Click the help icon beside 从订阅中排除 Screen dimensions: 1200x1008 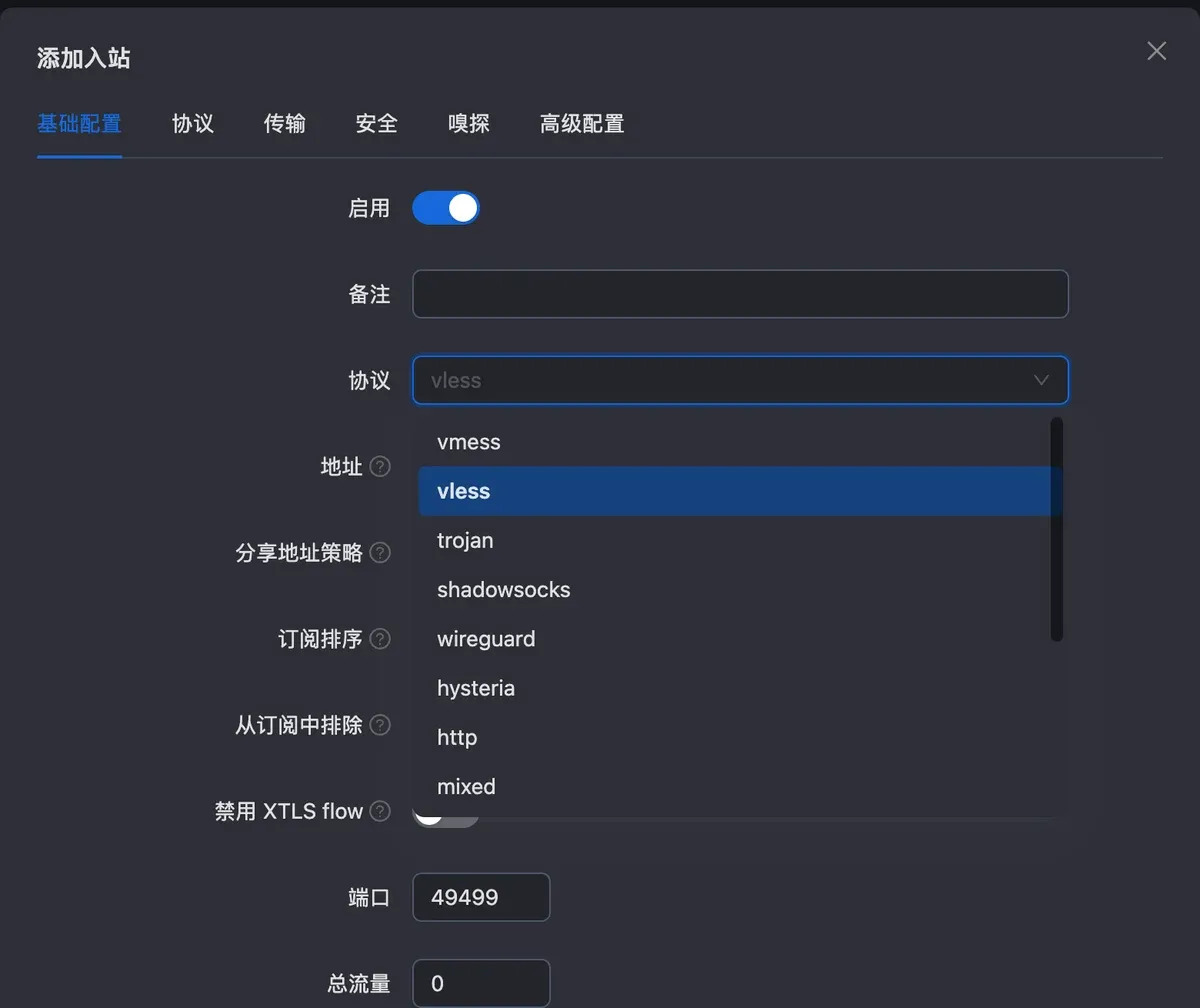[380, 724]
